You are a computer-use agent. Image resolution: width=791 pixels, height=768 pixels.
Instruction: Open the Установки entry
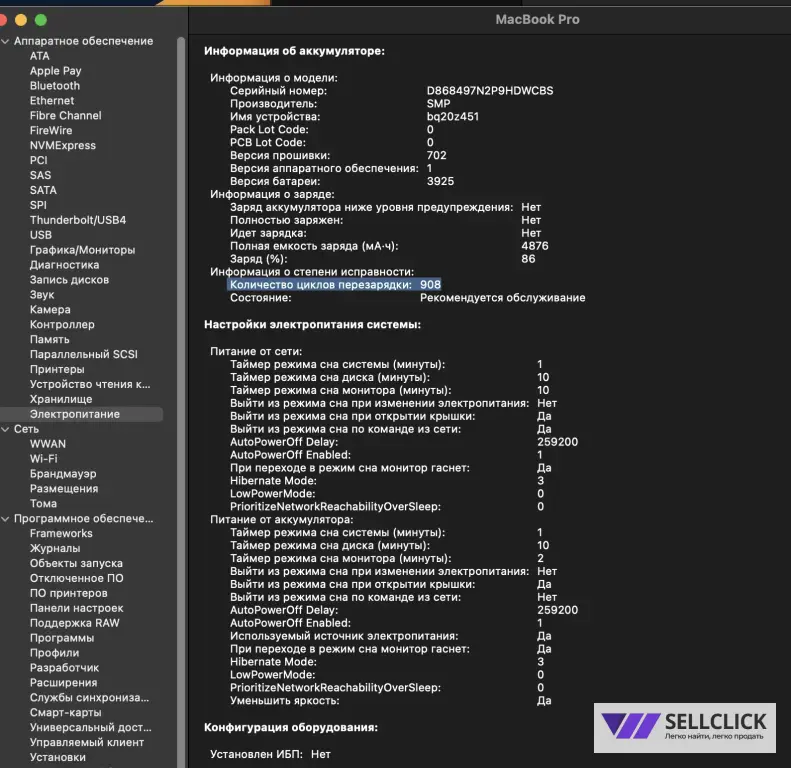(x=58, y=757)
